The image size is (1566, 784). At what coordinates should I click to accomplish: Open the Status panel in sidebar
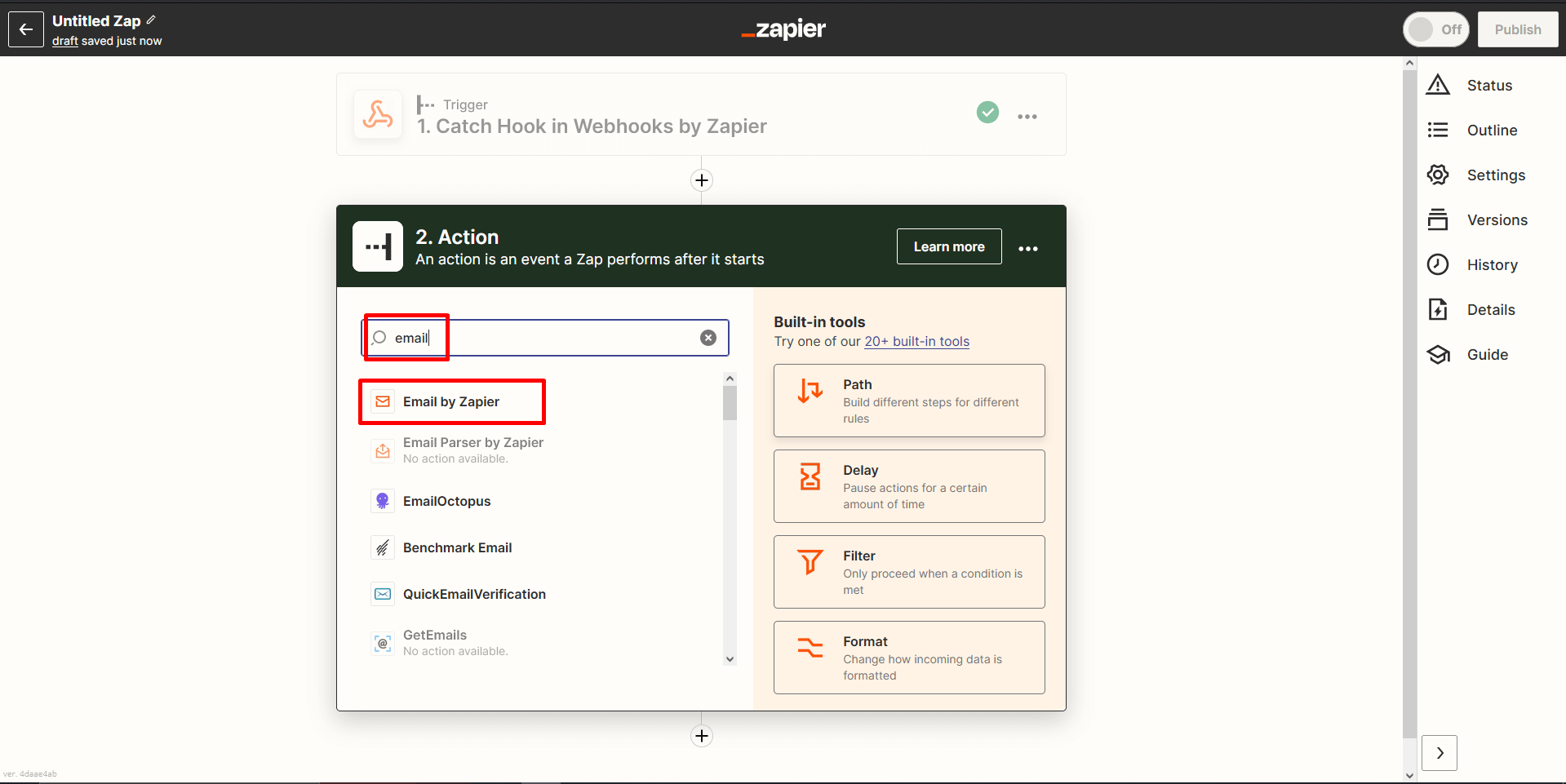pyautogui.click(x=1488, y=86)
